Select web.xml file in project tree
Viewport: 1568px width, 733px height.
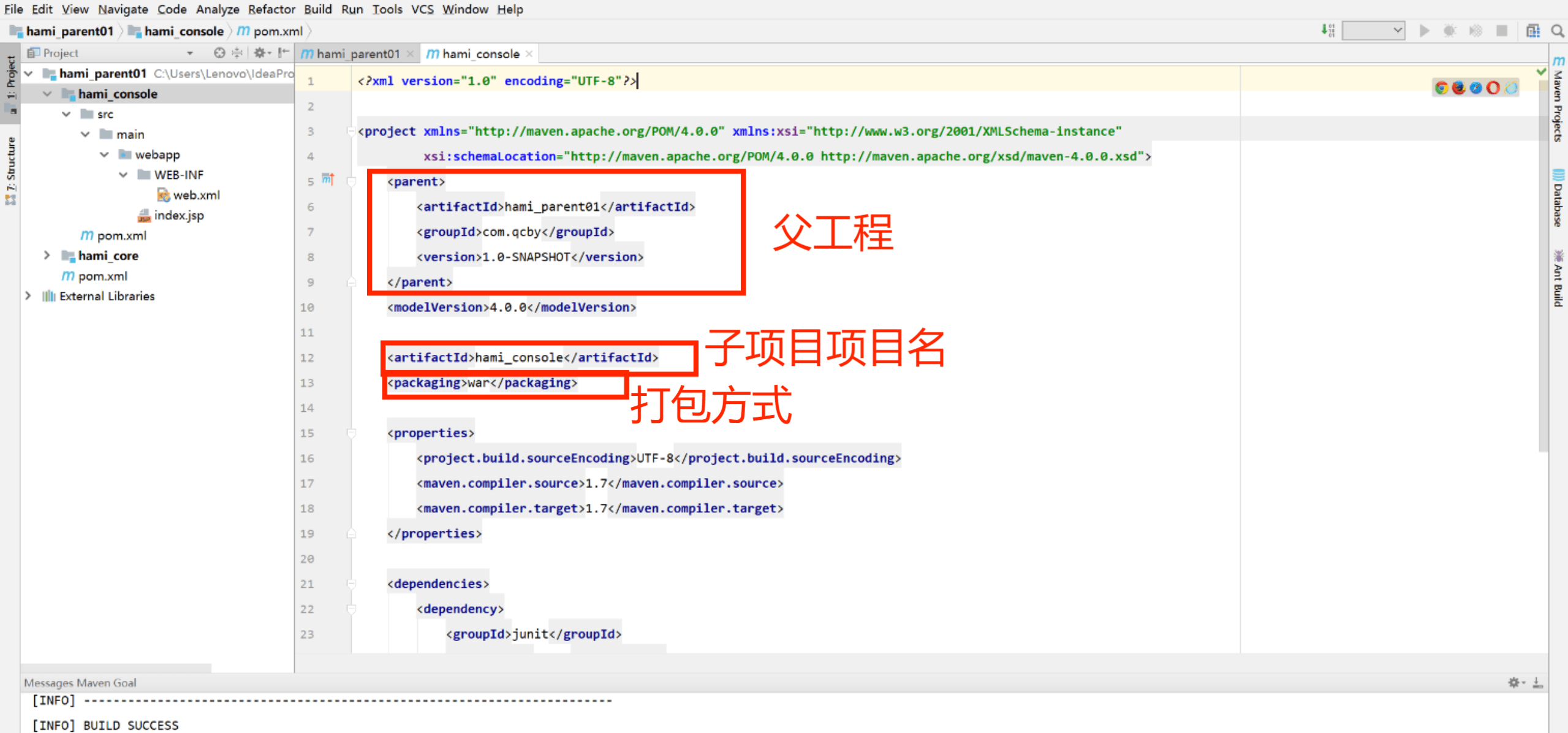[195, 195]
